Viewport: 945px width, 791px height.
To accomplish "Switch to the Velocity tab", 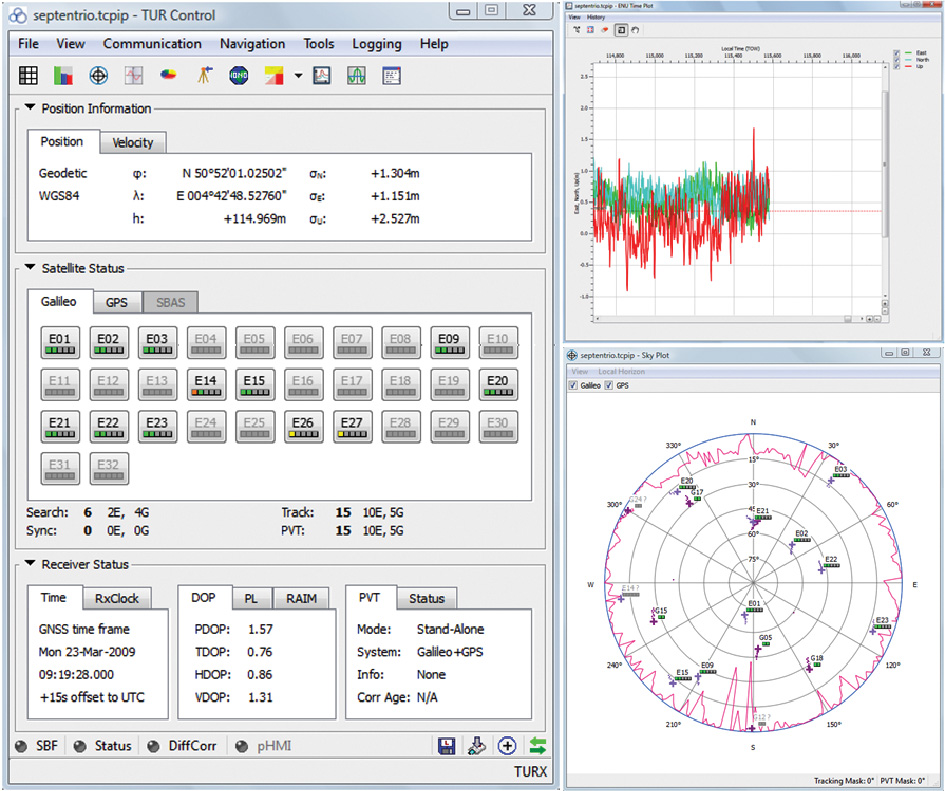I will (x=133, y=143).
